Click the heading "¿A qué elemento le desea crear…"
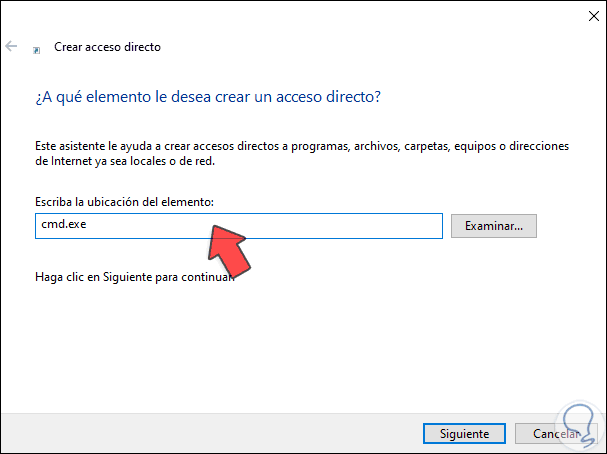The width and height of the screenshot is (607, 454). 209,98
